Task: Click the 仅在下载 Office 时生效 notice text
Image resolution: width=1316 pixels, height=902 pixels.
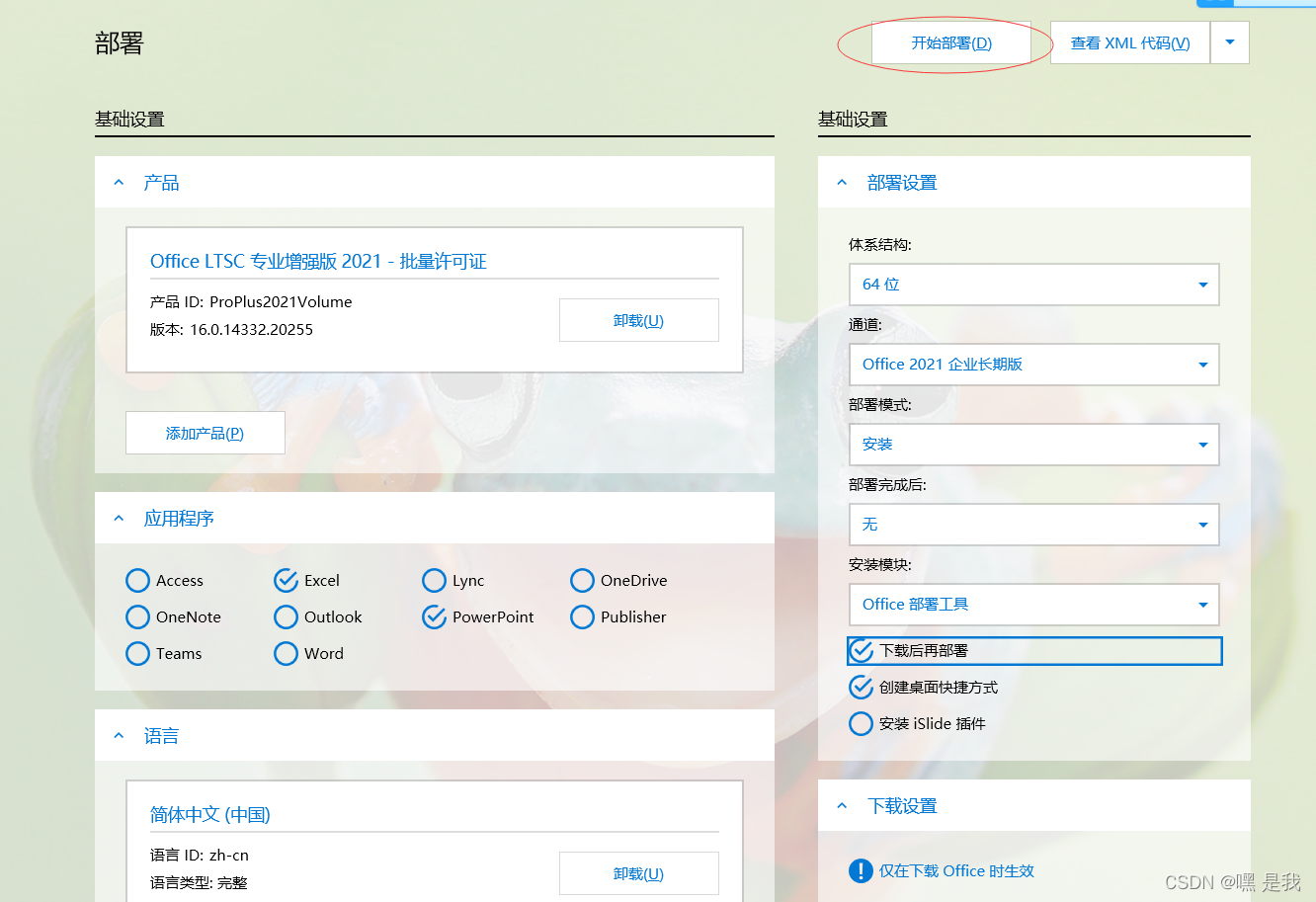Action: [x=956, y=871]
